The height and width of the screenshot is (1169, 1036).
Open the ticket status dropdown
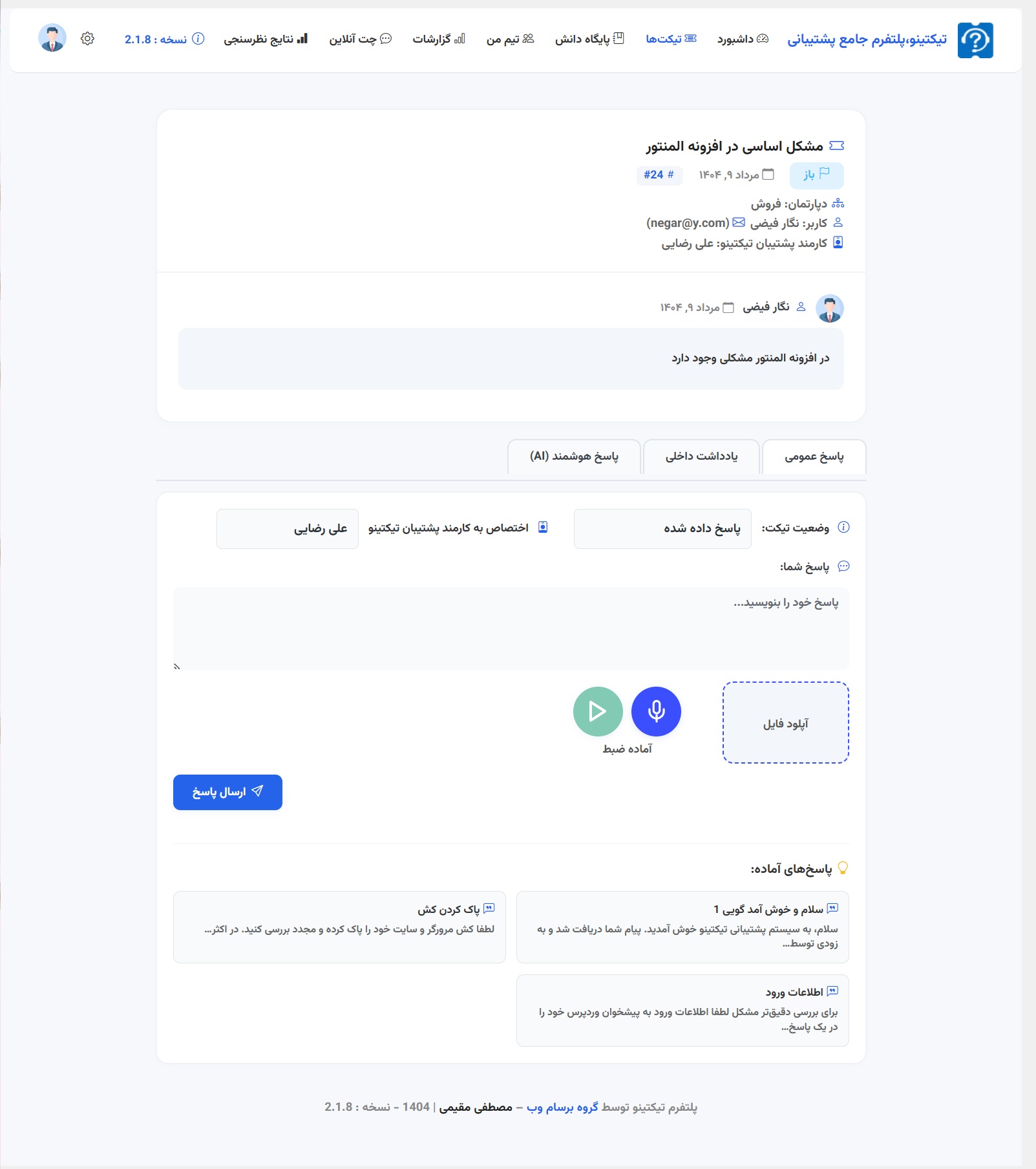[662, 529]
